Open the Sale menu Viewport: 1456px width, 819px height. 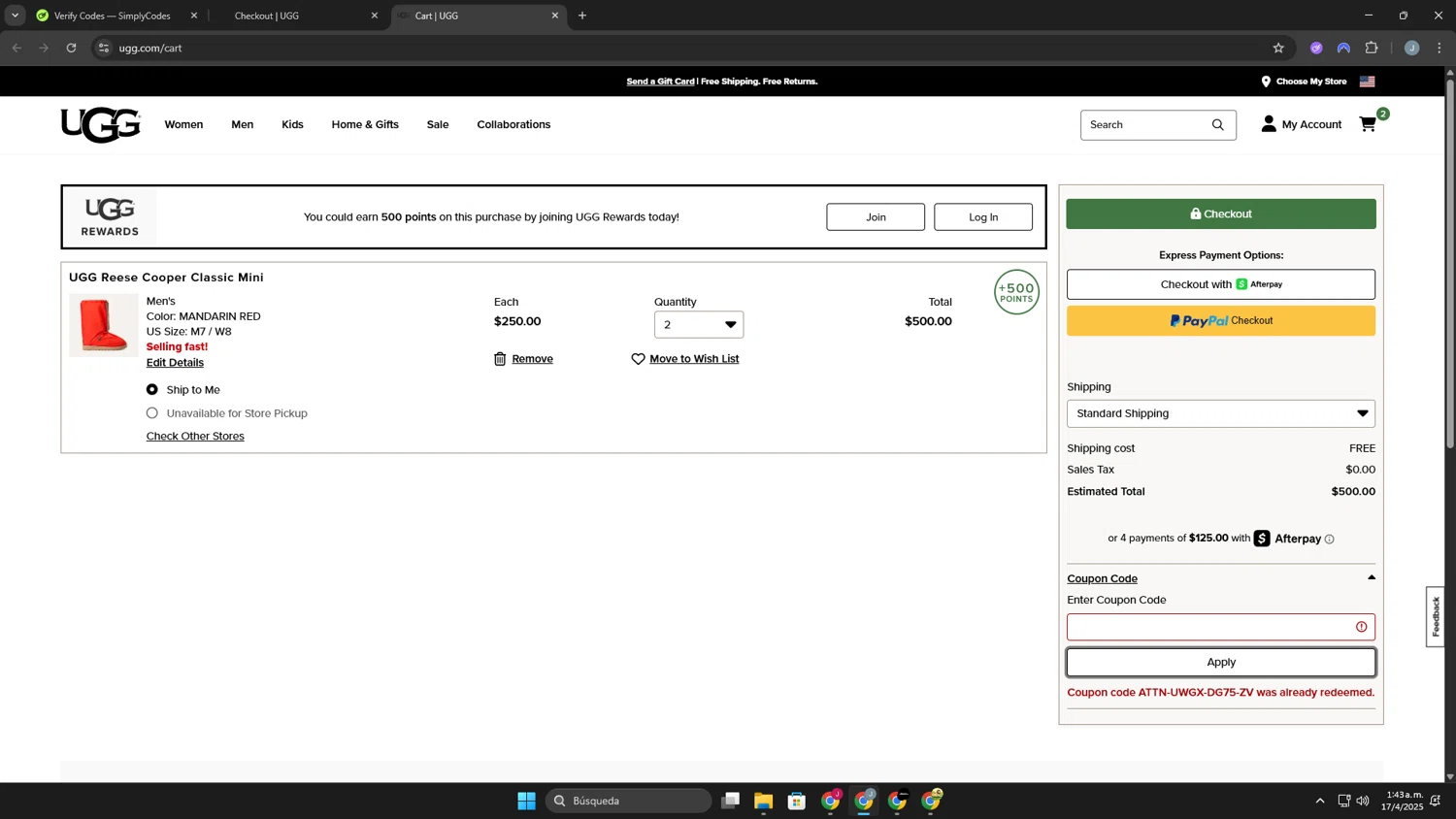point(438,124)
